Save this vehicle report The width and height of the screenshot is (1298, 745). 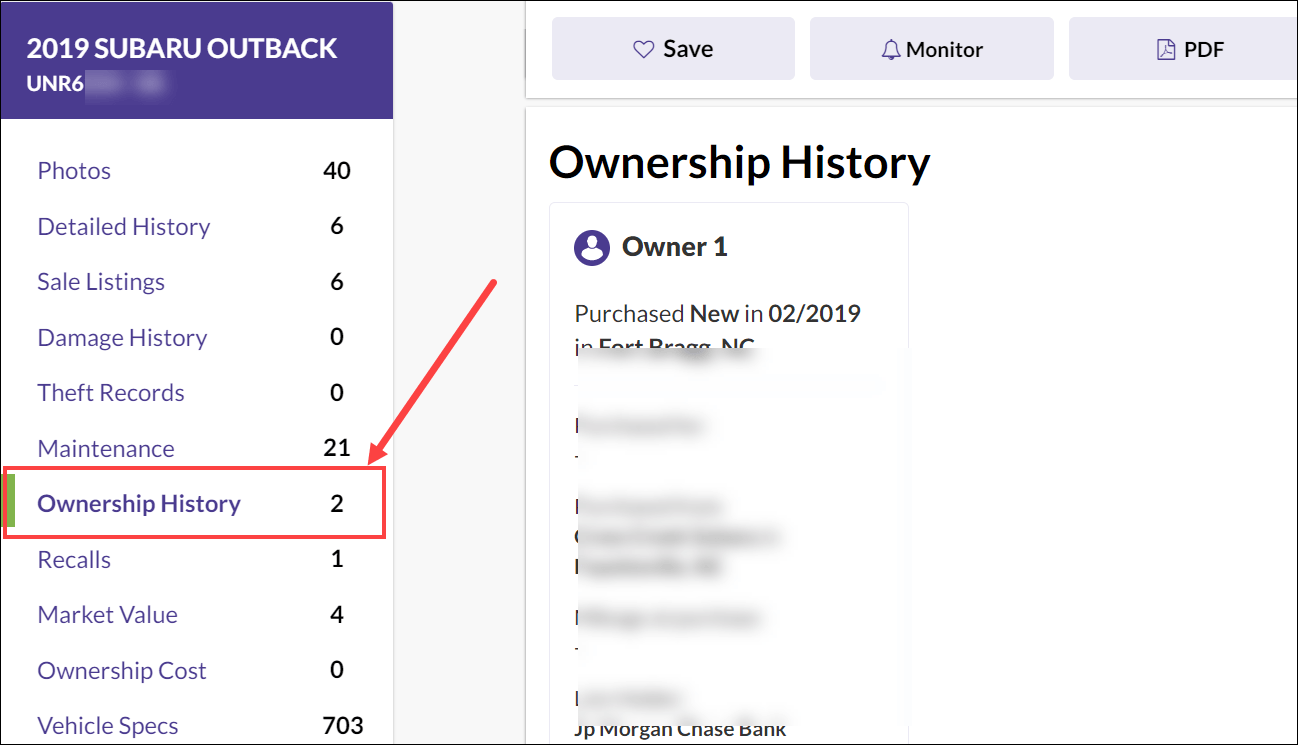pyautogui.click(x=673, y=47)
